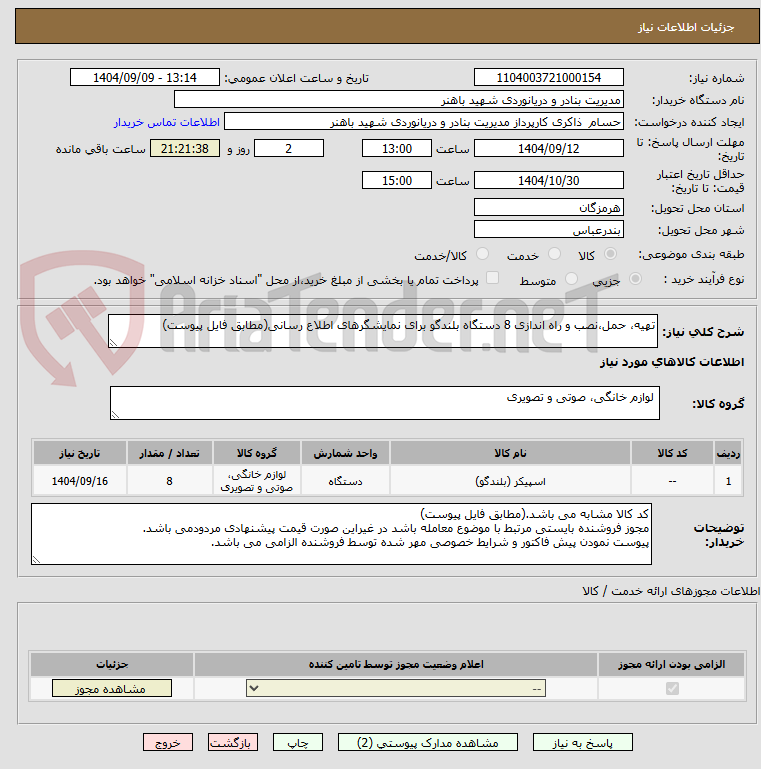Open مشاهده مجوز details button
This screenshot has width=761, height=769.
[x=112, y=689]
